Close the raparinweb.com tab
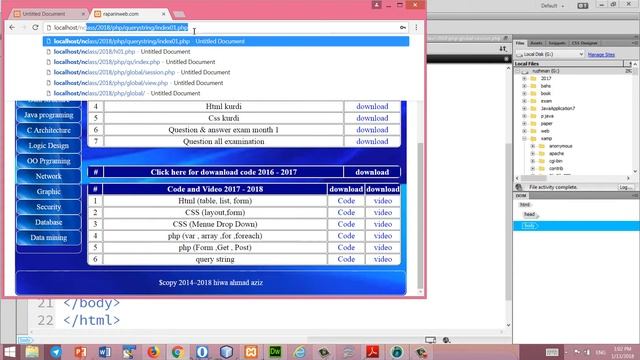 coord(164,14)
